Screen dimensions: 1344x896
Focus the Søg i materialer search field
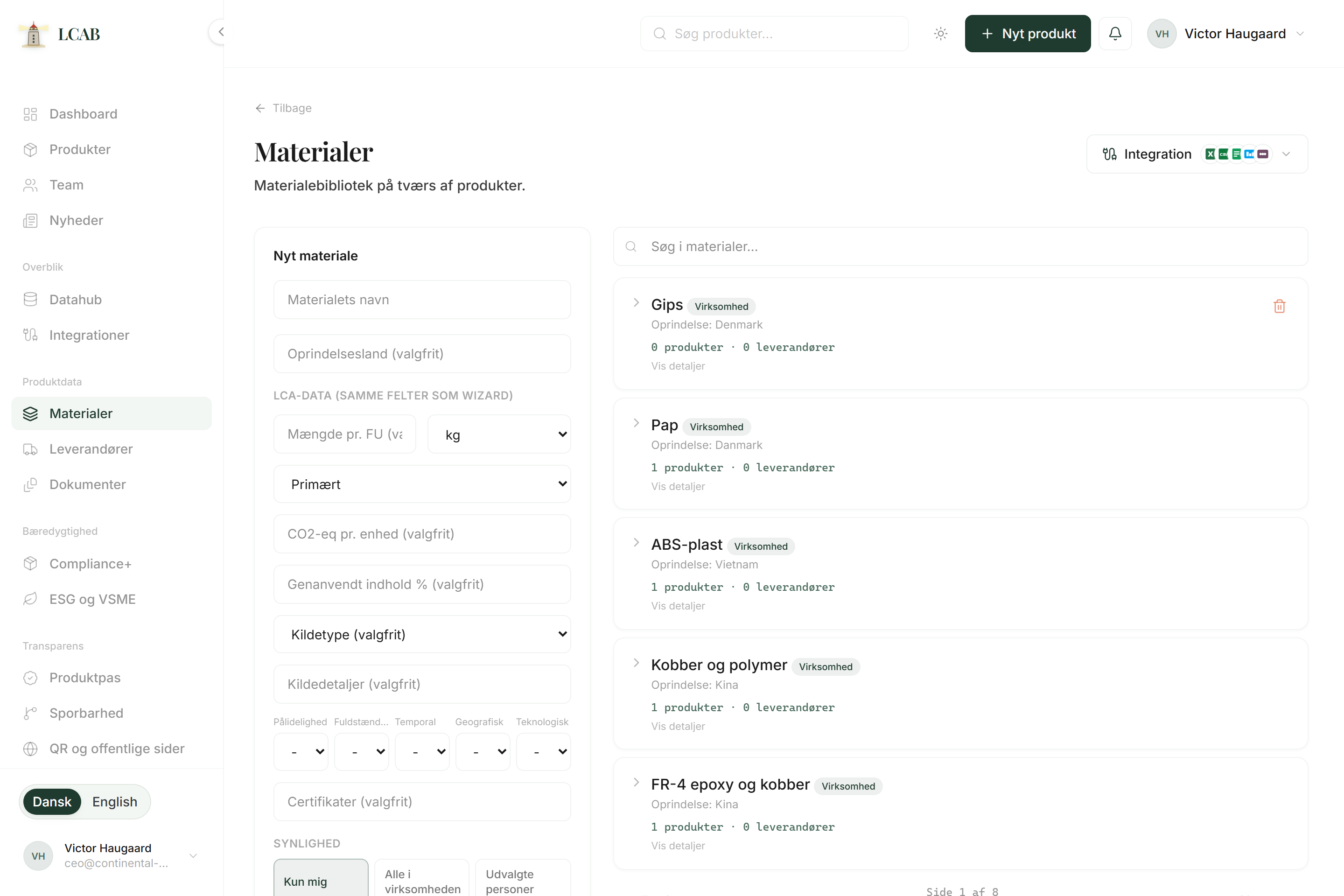click(x=960, y=246)
